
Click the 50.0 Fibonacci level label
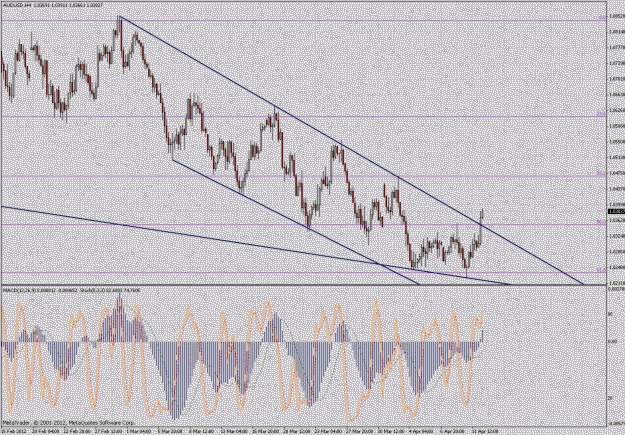point(601,222)
